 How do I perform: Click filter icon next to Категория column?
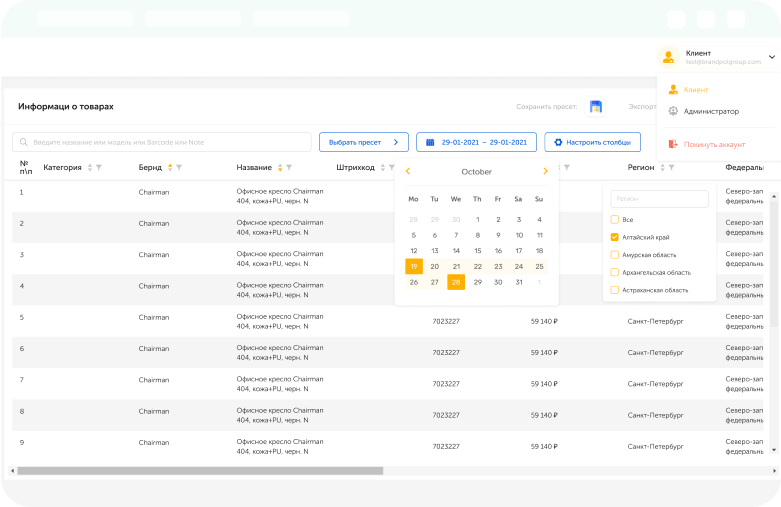(x=98, y=167)
